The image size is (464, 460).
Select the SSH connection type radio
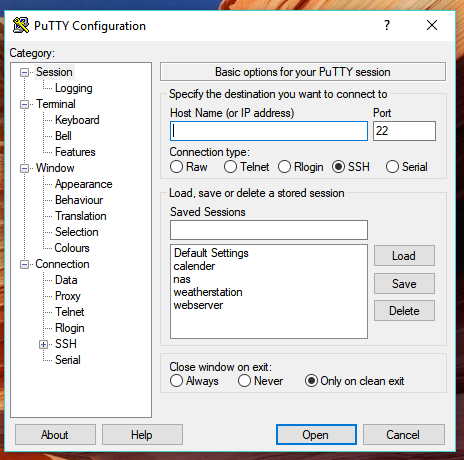point(338,167)
